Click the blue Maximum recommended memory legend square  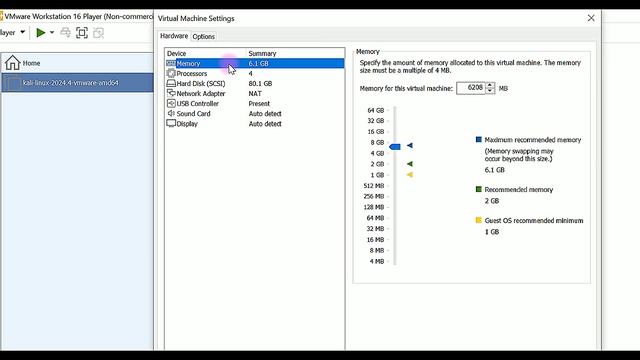479,140
